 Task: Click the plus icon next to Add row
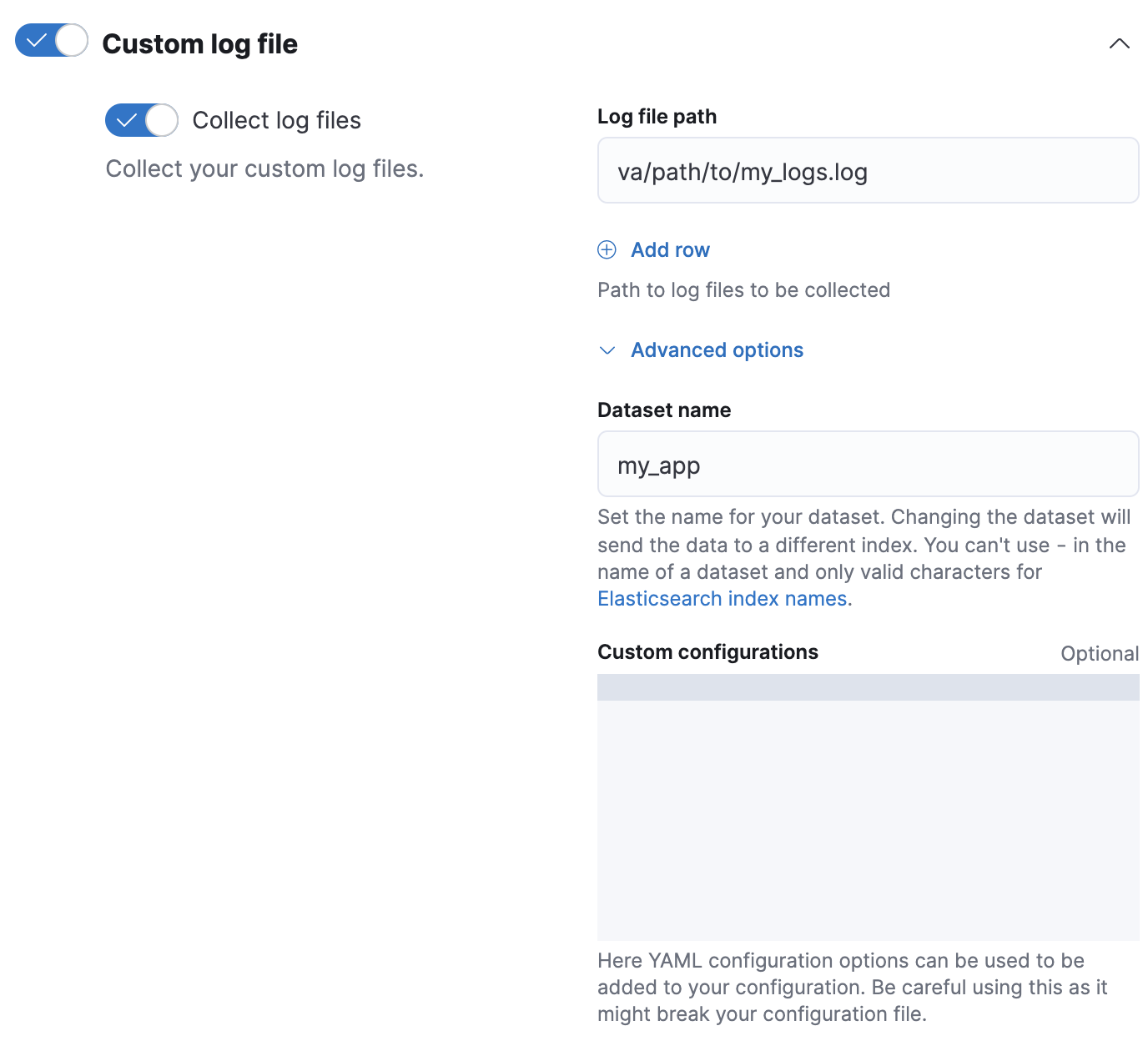(x=607, y=249)
